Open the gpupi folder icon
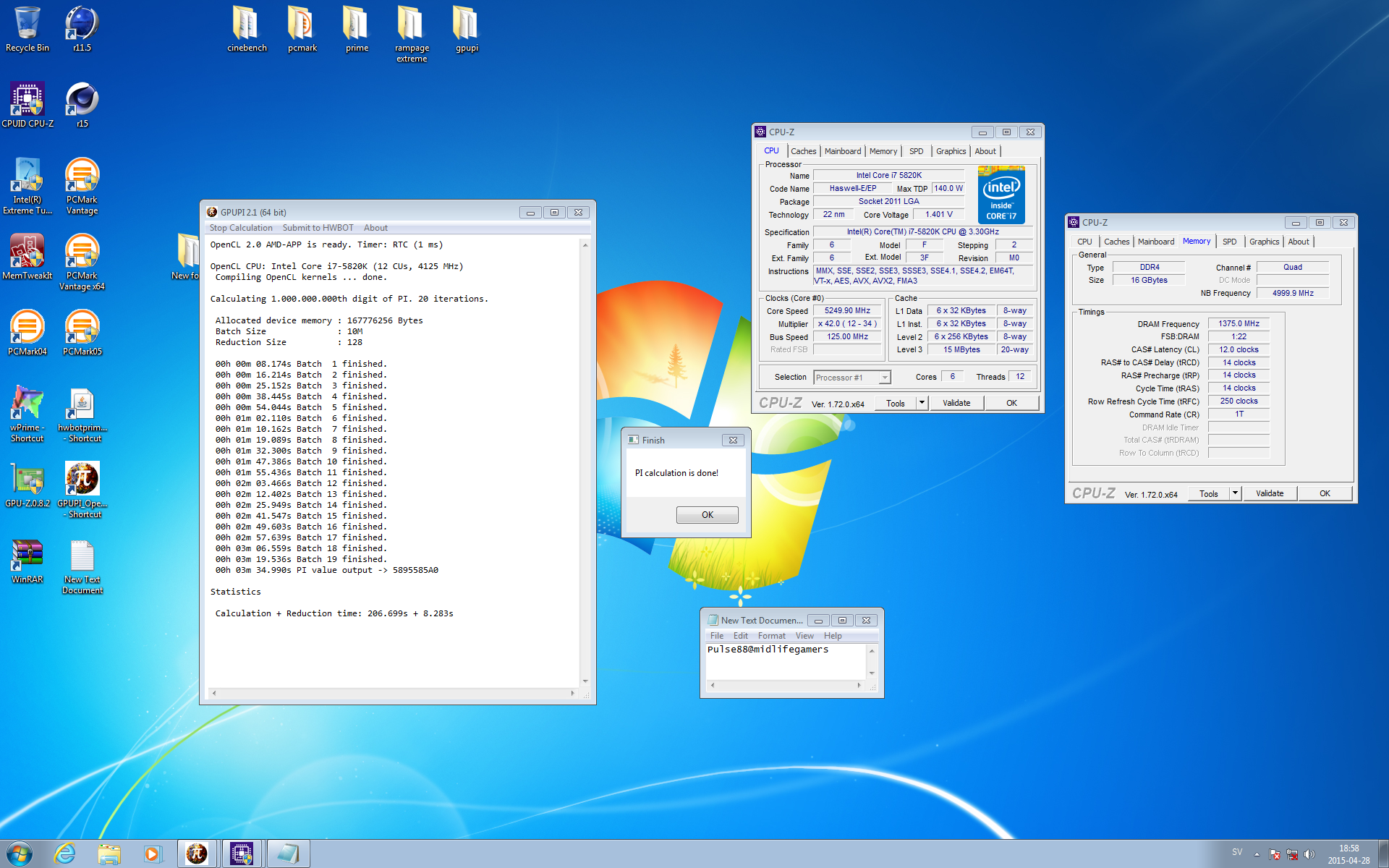 pyautogui.click(x=467, y=29)
